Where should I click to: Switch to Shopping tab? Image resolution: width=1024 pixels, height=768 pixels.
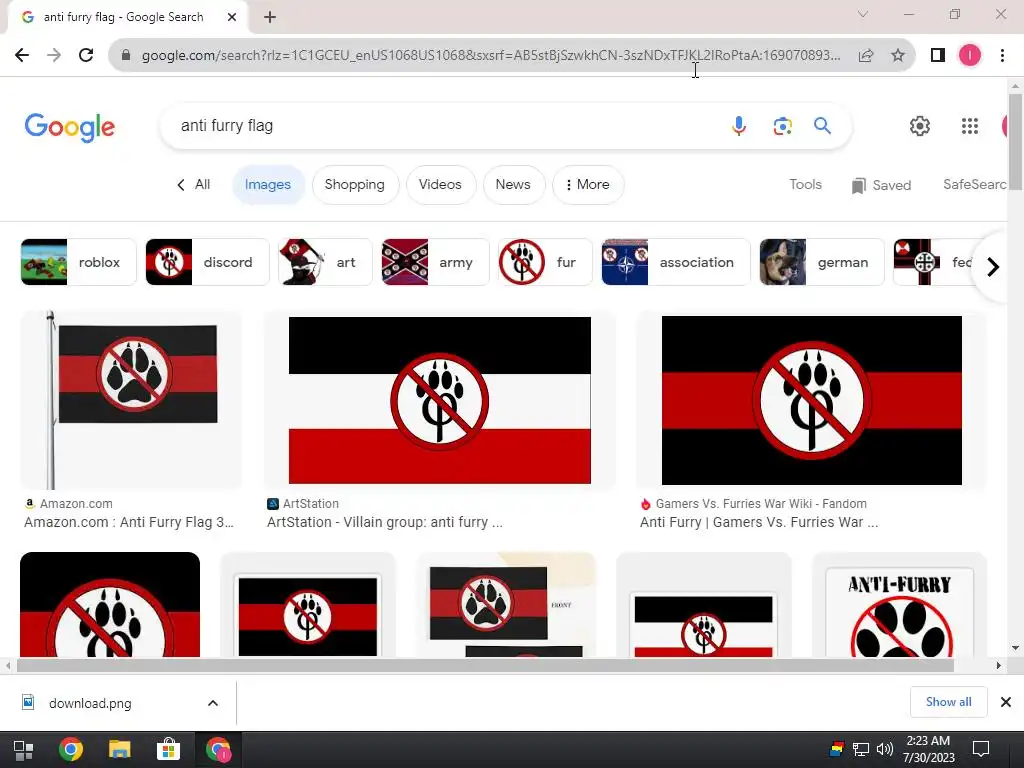(355, 185)
